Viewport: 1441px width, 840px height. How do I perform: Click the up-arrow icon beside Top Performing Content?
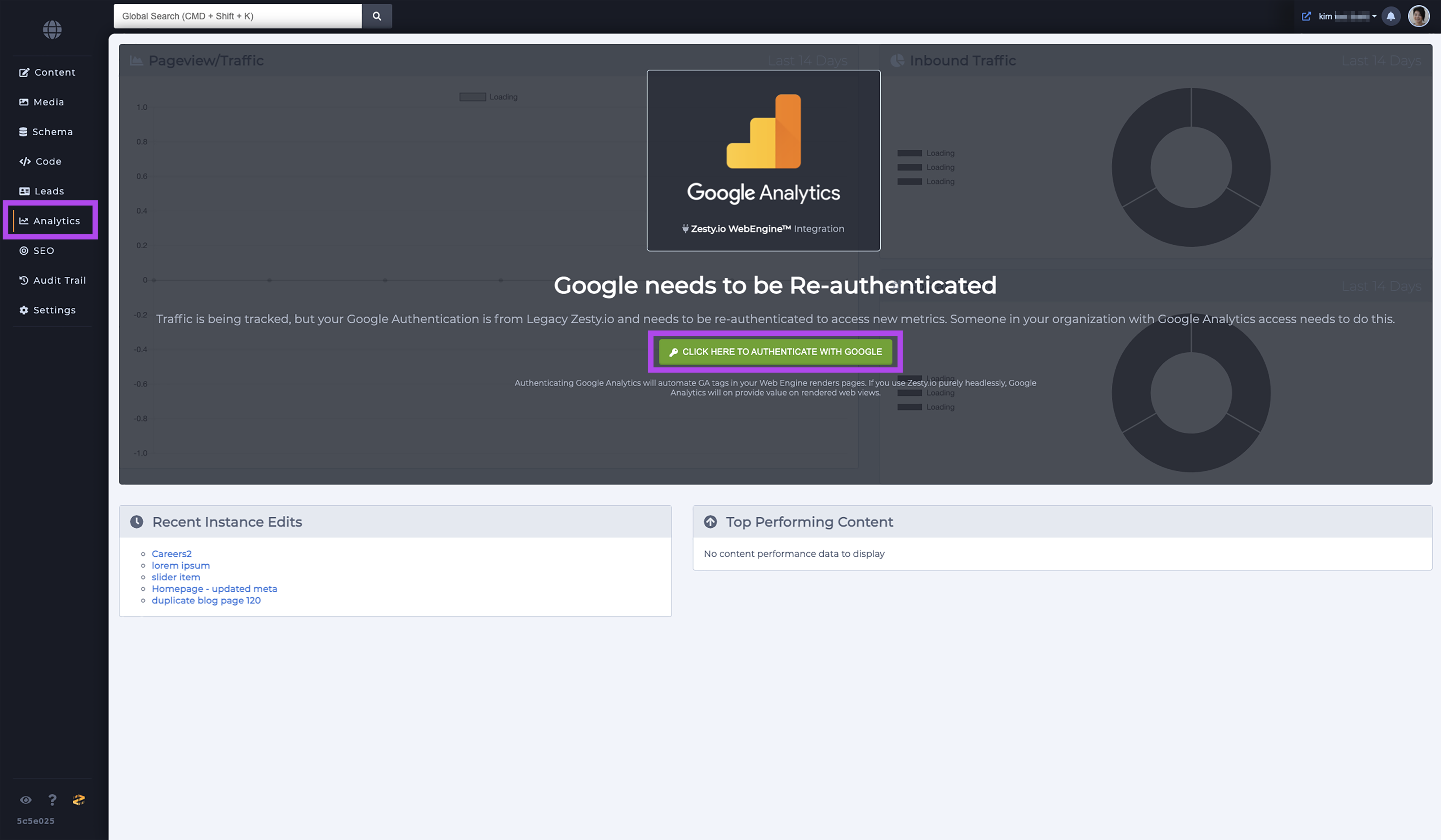point(710,521)
